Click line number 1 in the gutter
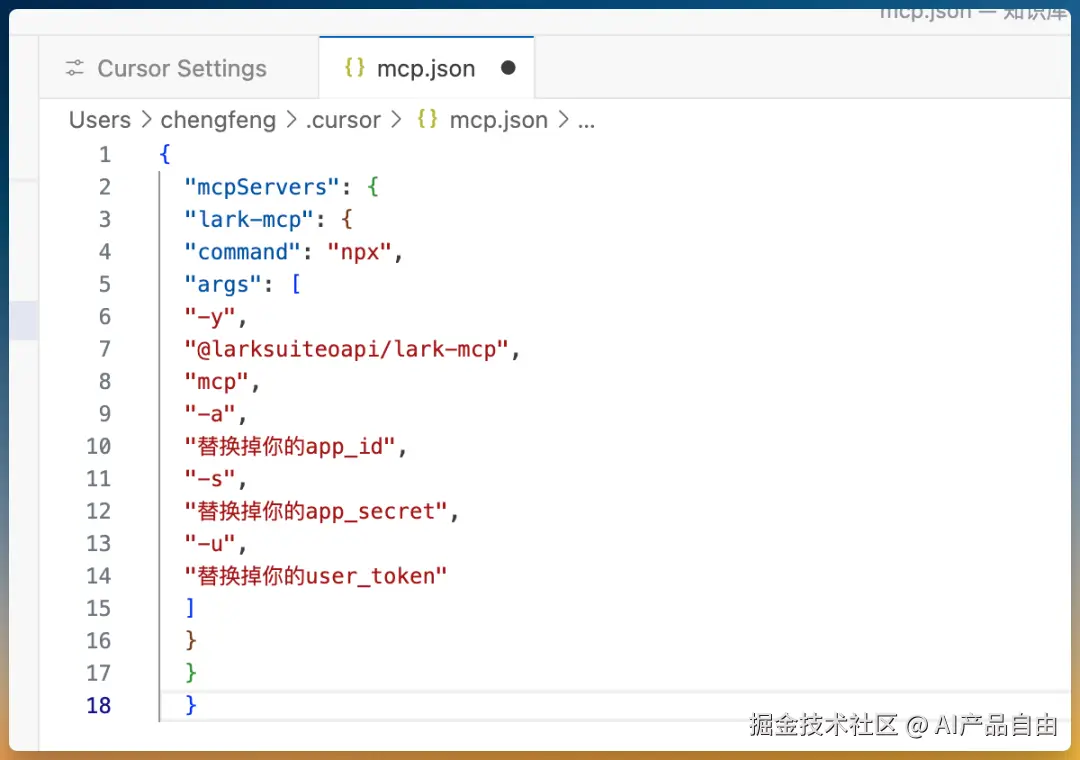The image size is (1080, 760). pos(105,154)
